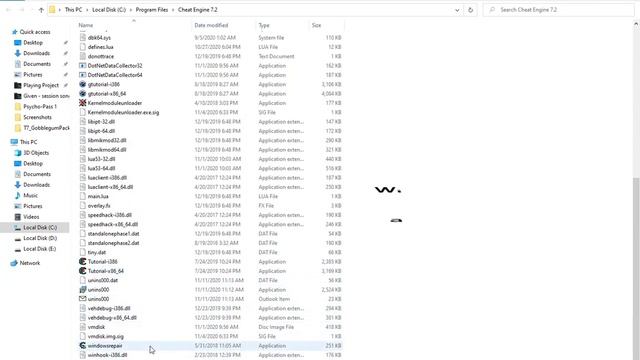
Task: Select the Kernelmoduleunloader.exe.sig file
Action: click(123, 112)
